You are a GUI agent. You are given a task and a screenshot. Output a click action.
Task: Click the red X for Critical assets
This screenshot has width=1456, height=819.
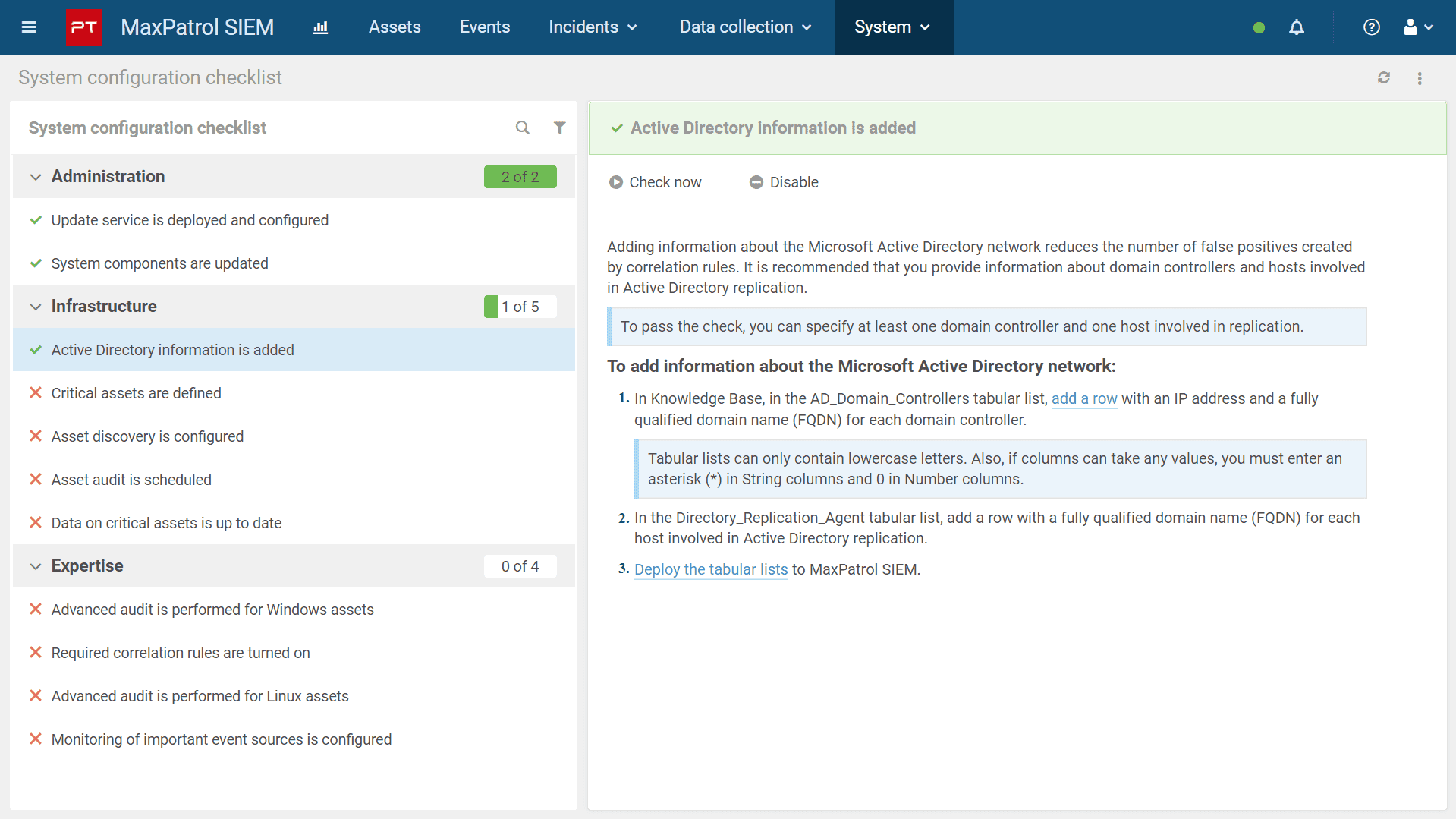point(36,393)
